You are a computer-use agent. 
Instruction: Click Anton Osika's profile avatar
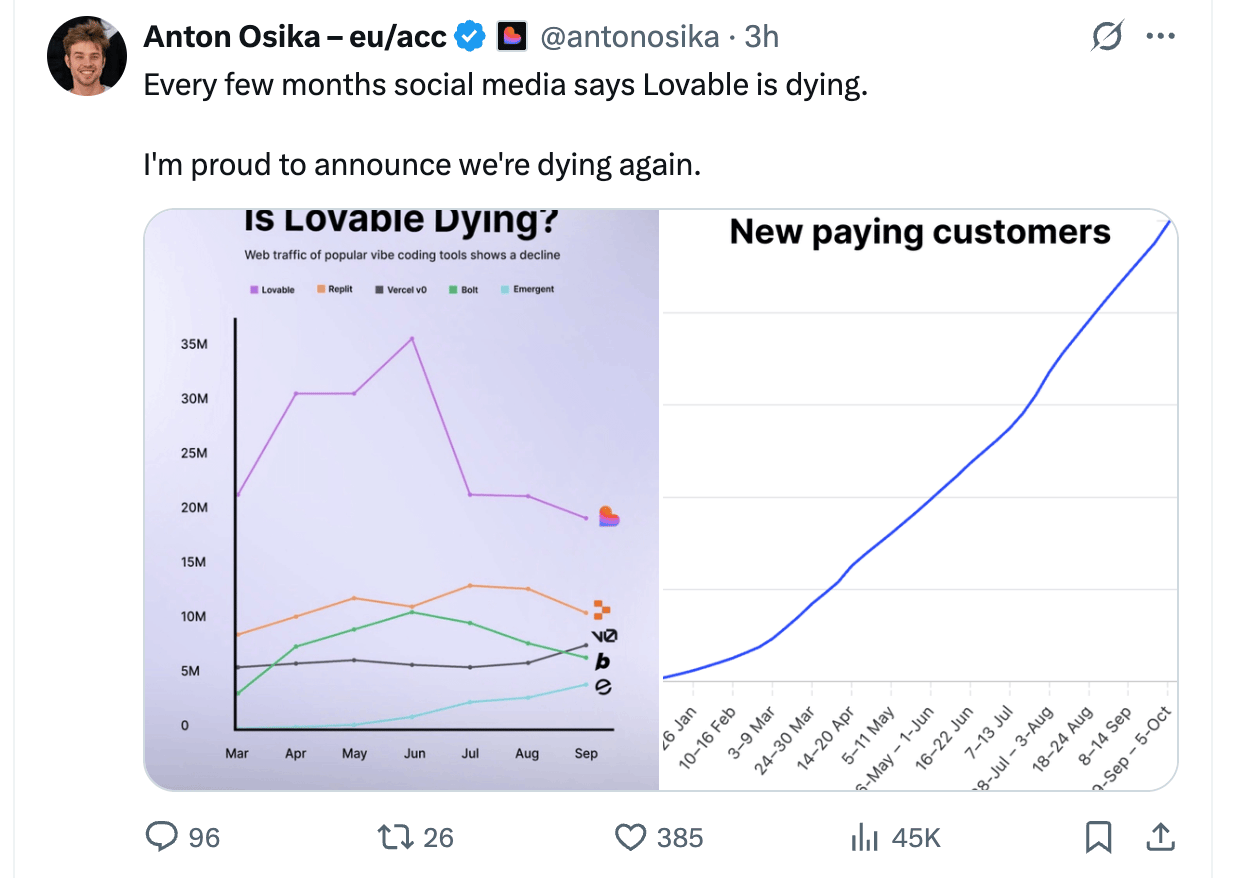(x=86, y=56)
